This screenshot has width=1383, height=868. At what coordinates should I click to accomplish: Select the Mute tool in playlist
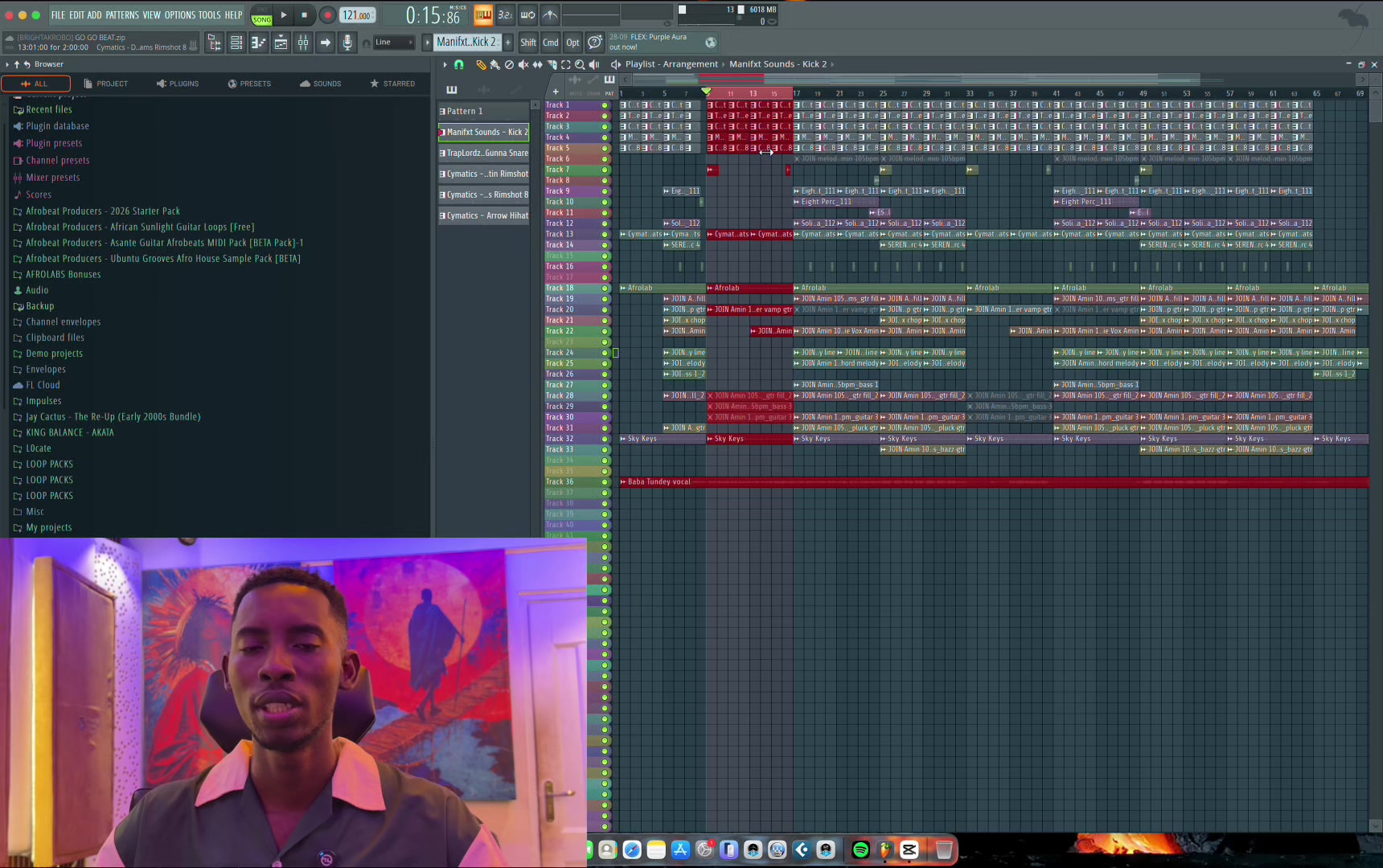(523, 64)
